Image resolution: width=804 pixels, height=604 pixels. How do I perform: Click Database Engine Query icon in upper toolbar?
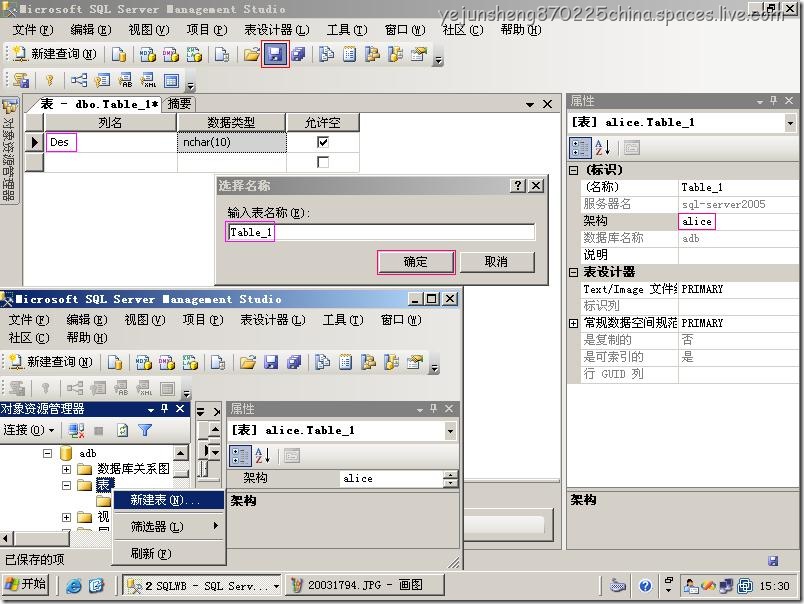tap(119, 54)
